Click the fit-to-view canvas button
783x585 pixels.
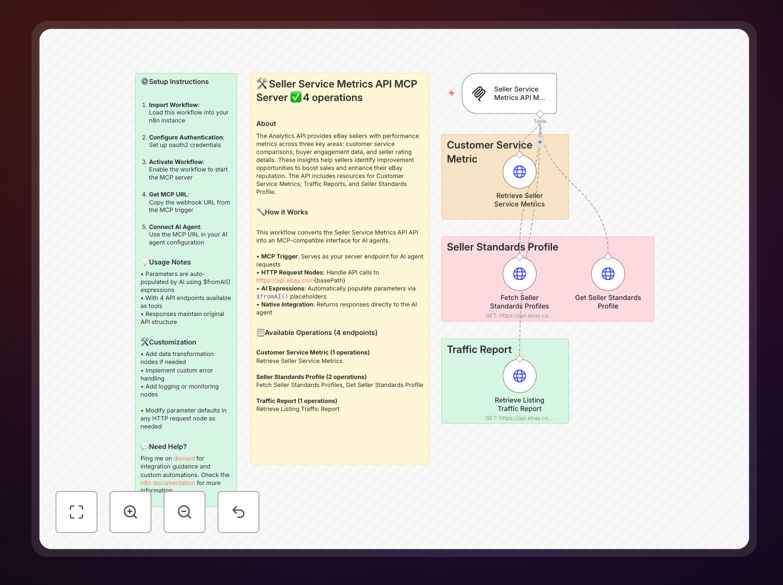76,512
